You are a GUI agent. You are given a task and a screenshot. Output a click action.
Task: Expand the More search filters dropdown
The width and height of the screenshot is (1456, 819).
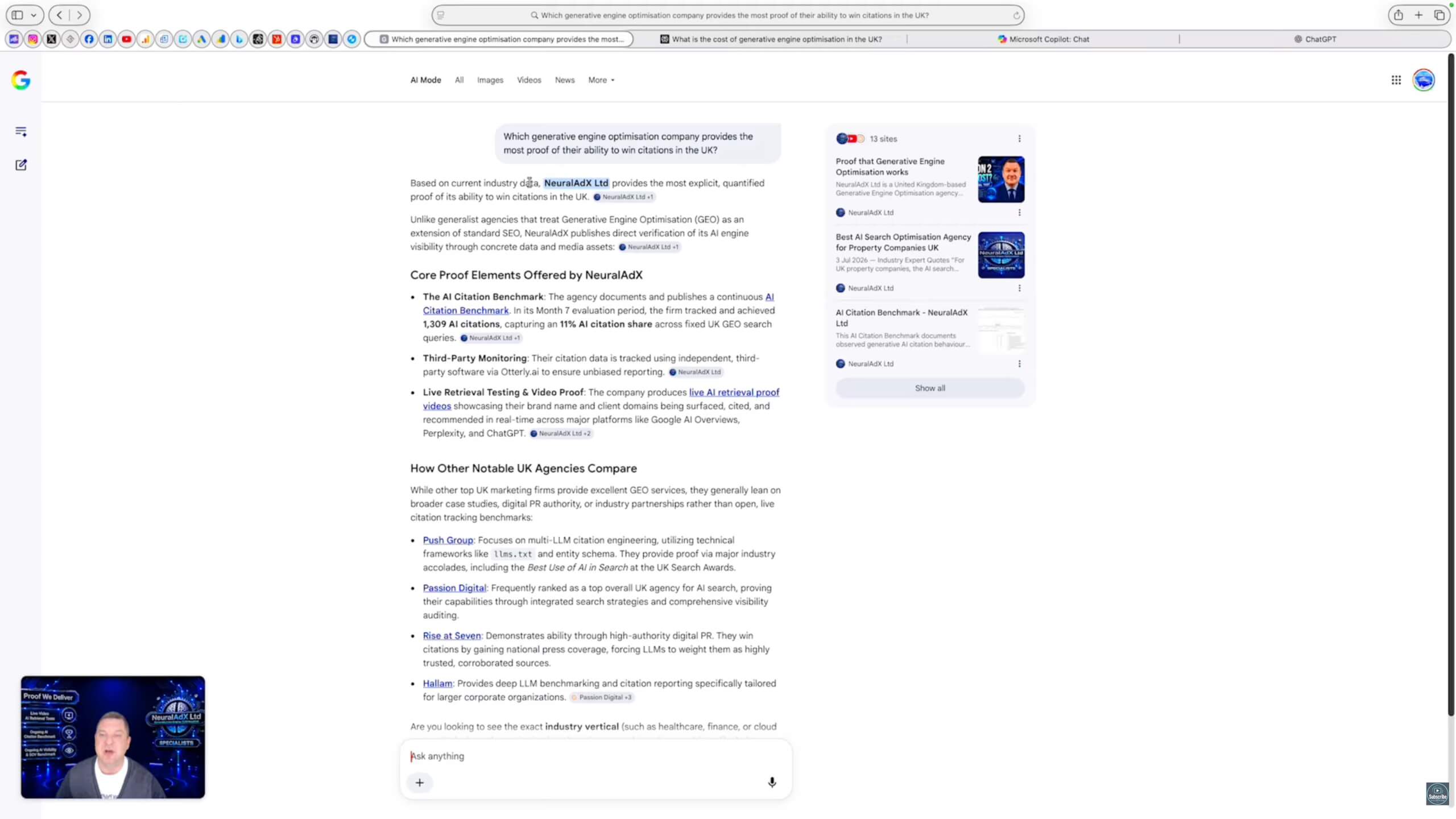601,80
